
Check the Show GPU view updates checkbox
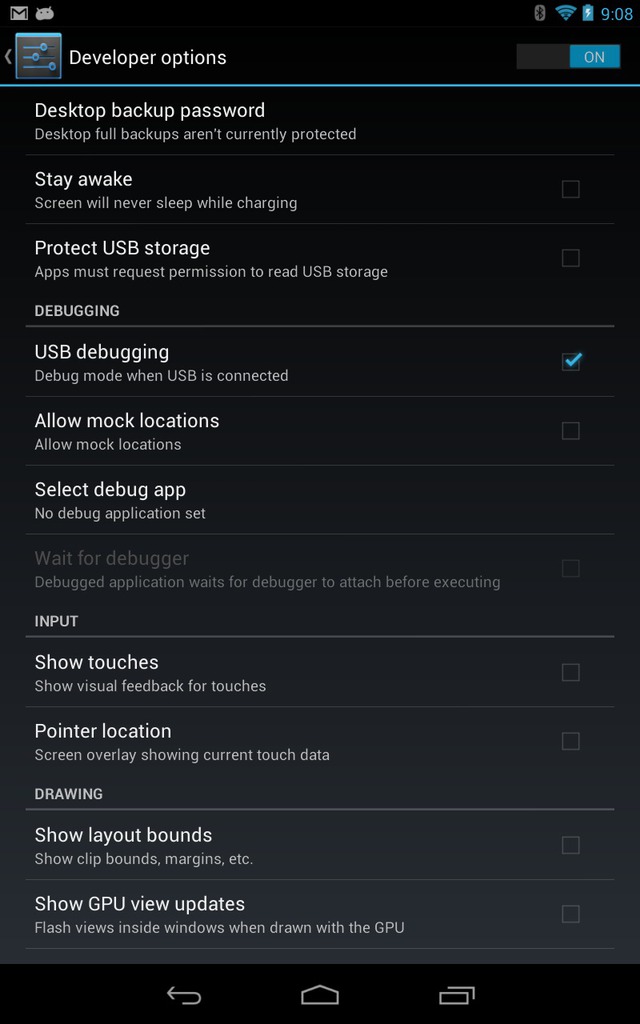click(x=571, y=914)
